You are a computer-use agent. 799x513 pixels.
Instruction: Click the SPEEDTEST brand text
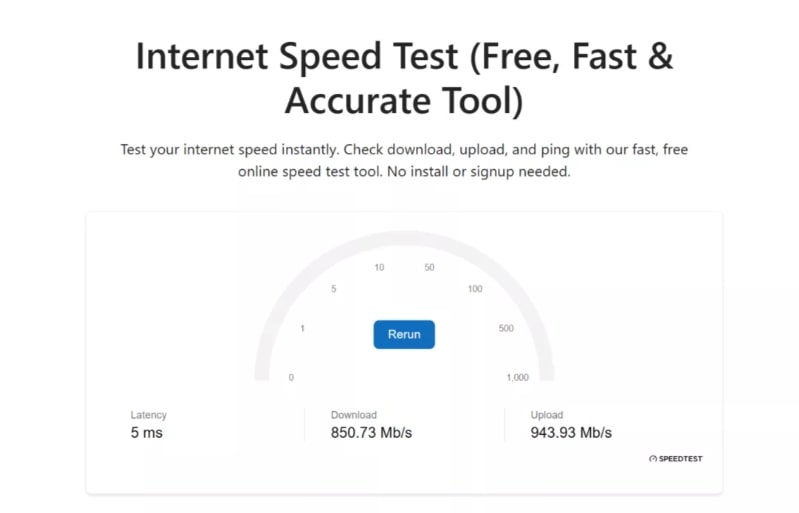(680, 459)
